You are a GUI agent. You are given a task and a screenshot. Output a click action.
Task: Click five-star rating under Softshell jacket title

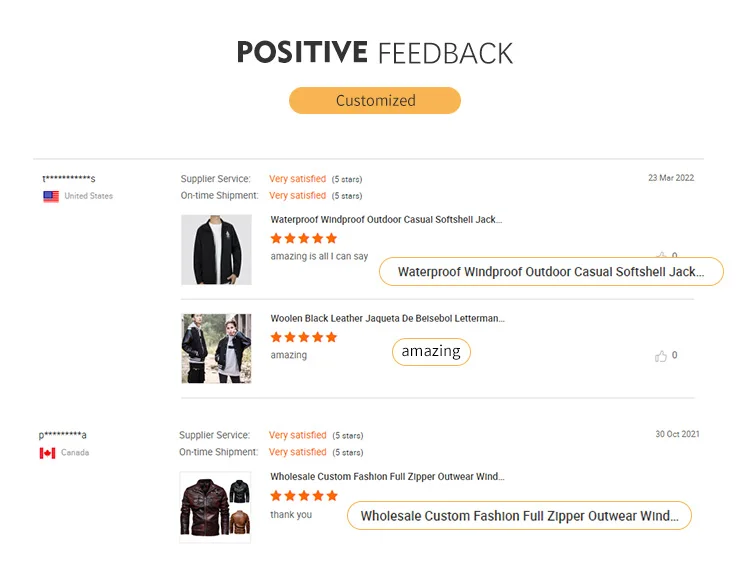[x=304, y=238]
